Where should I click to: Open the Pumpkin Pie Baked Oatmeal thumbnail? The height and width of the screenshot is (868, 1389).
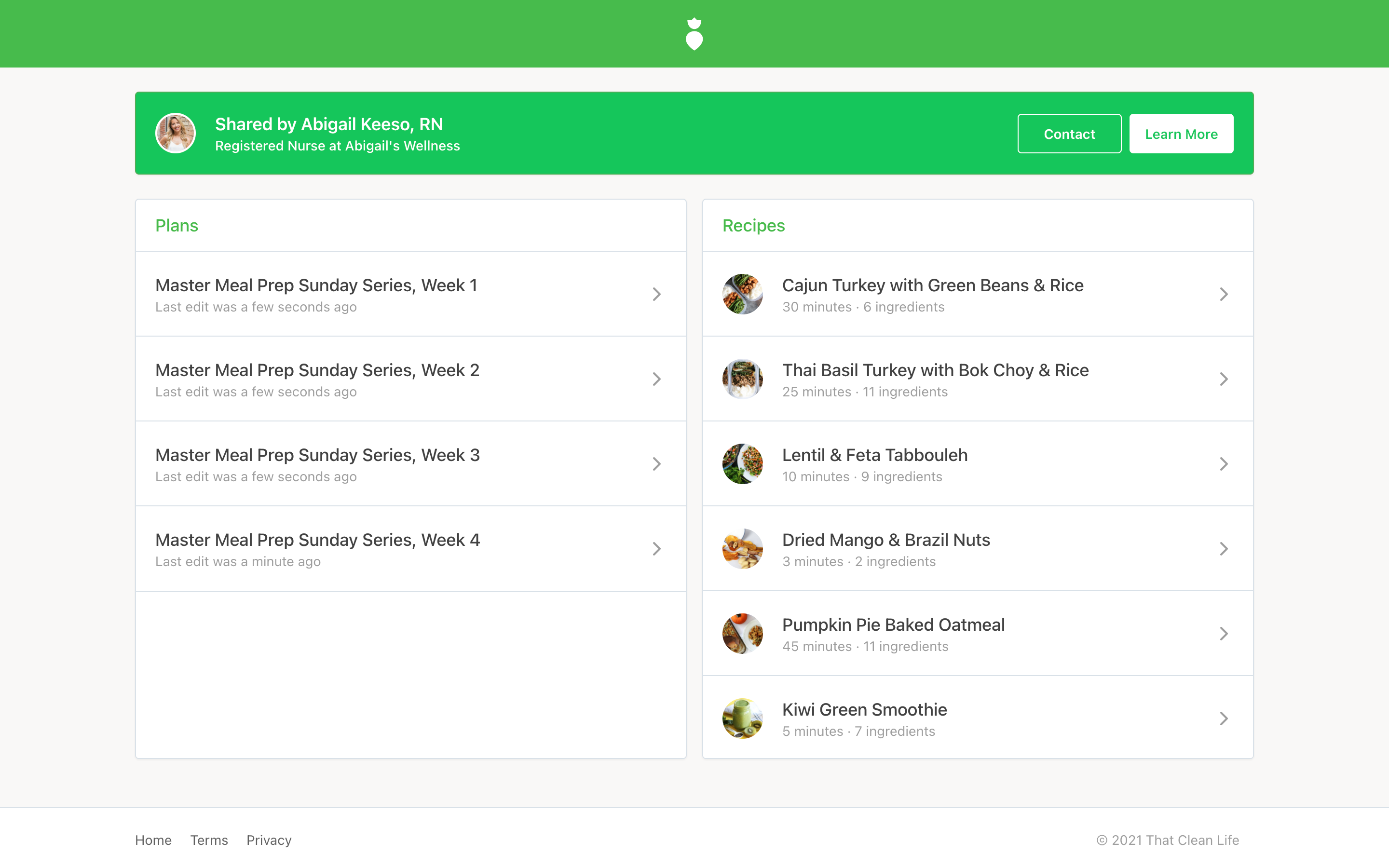tap(742, 633)
